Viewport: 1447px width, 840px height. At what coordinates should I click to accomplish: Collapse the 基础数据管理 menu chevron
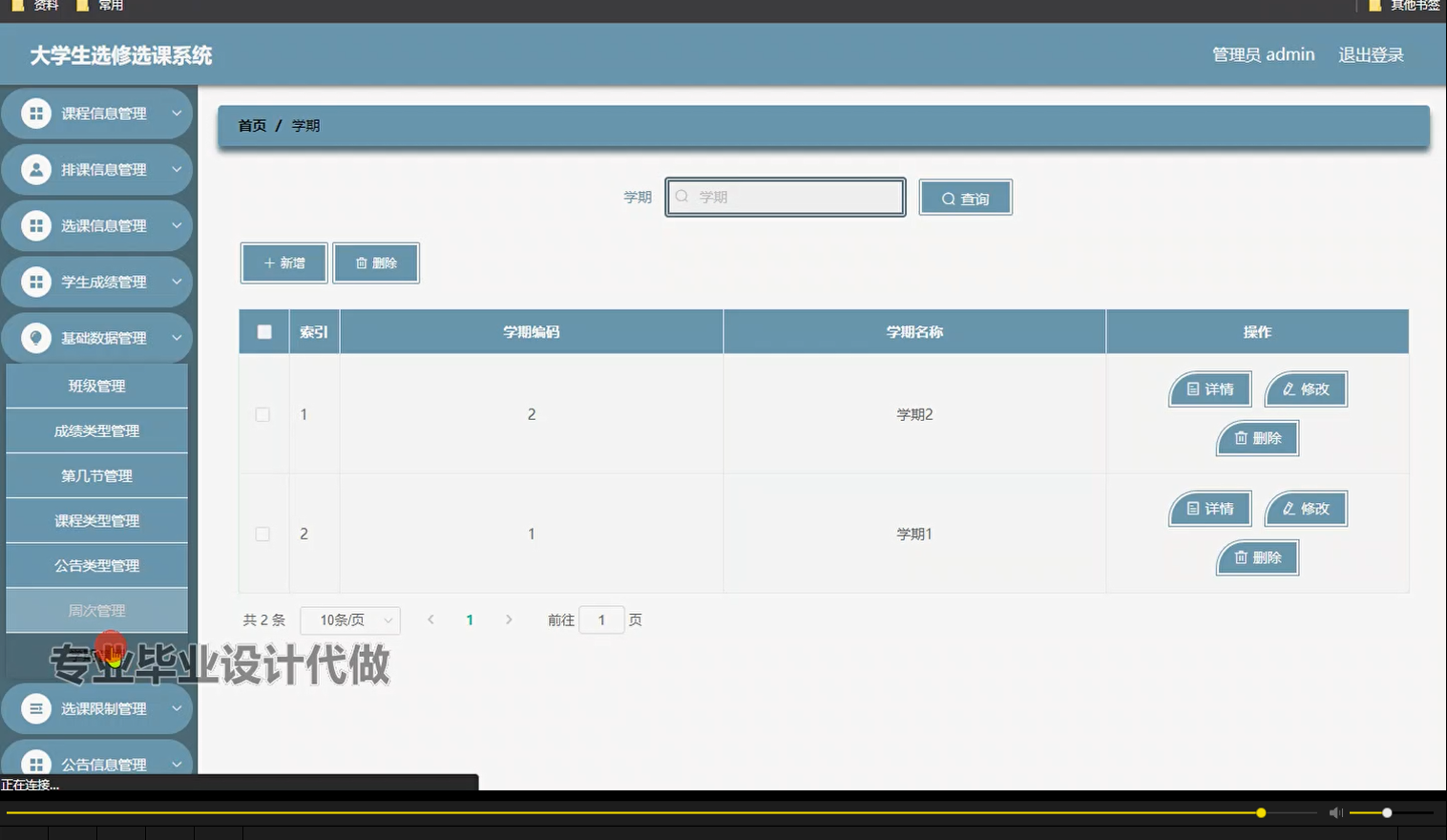(177, 338)
